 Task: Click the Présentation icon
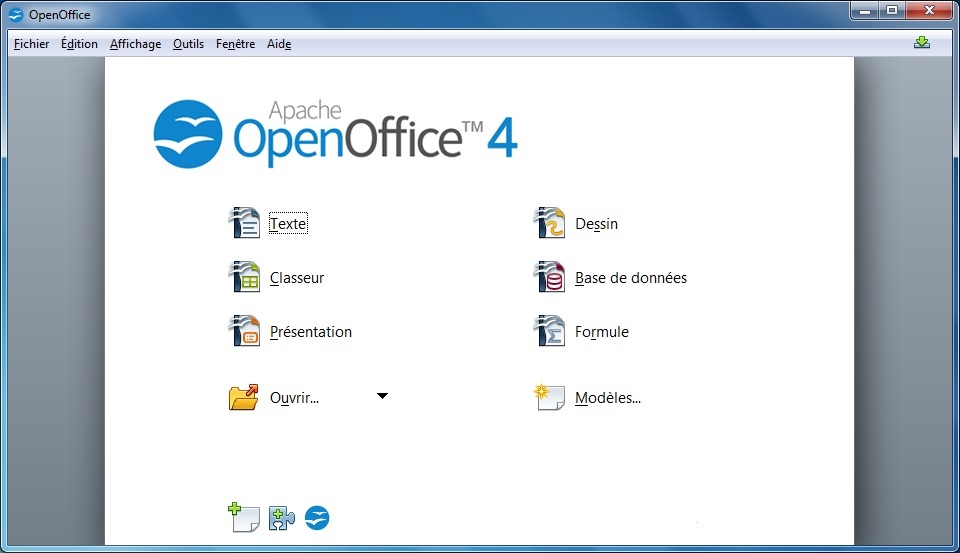pyautogui.click(x=244, y=331)
